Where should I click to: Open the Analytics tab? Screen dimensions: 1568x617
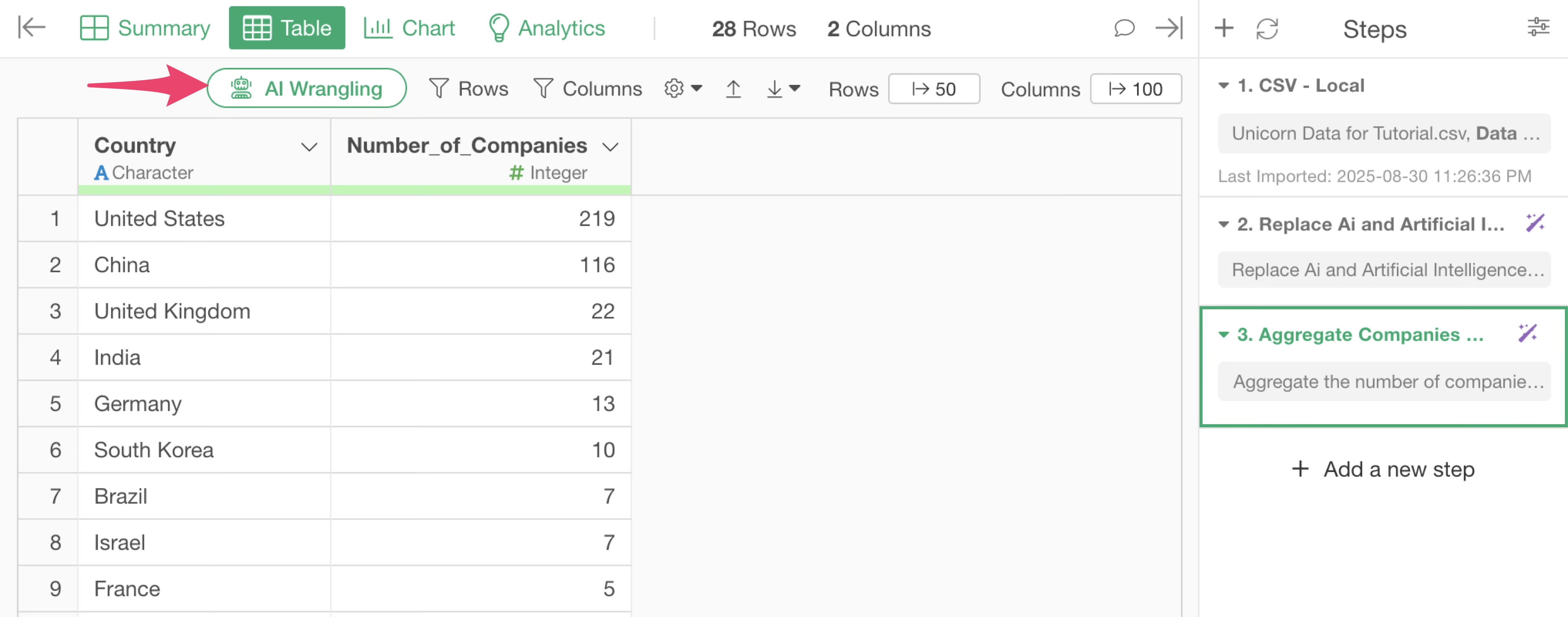pyautogui.click(x=546, y=28)
